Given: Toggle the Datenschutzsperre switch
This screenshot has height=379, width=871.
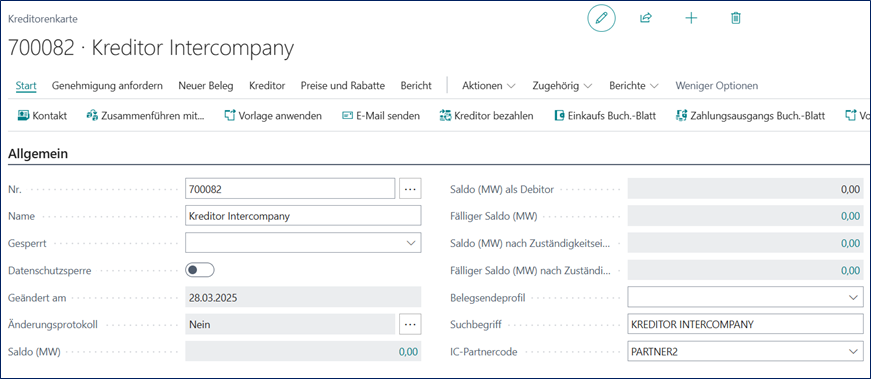Looking at the screenshot, I should 199,270.
